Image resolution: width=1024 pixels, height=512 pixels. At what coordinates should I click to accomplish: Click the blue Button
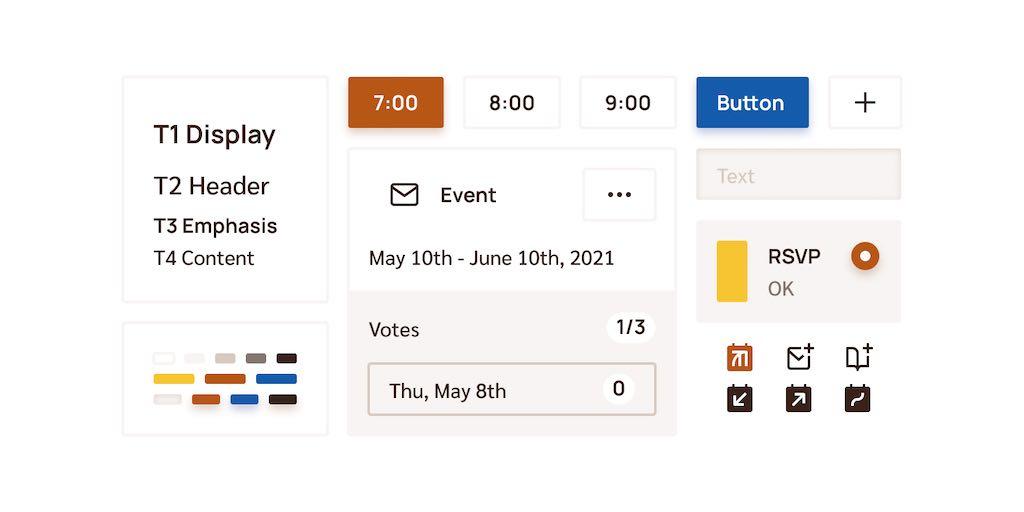(x=752, y=103)
